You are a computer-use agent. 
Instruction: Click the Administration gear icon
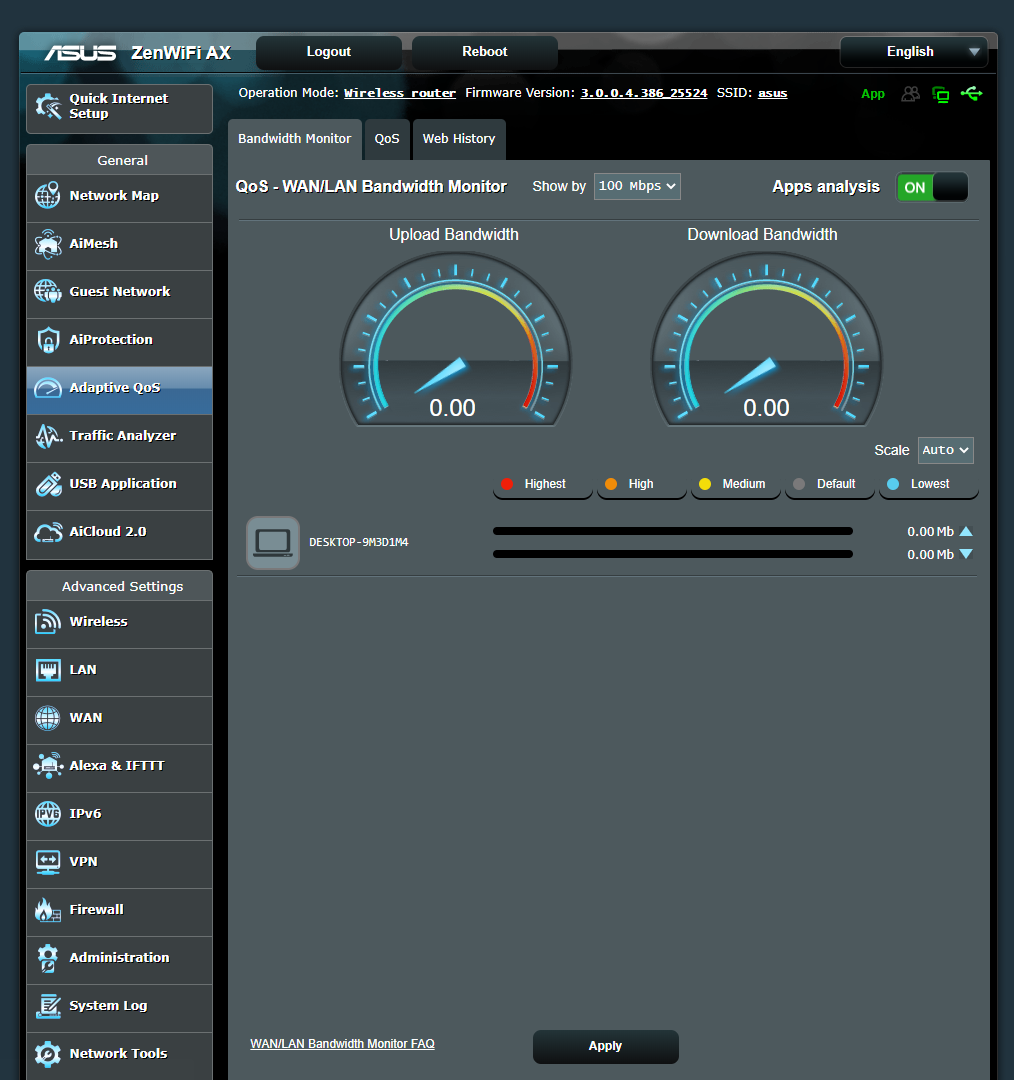tap(48, 958)
